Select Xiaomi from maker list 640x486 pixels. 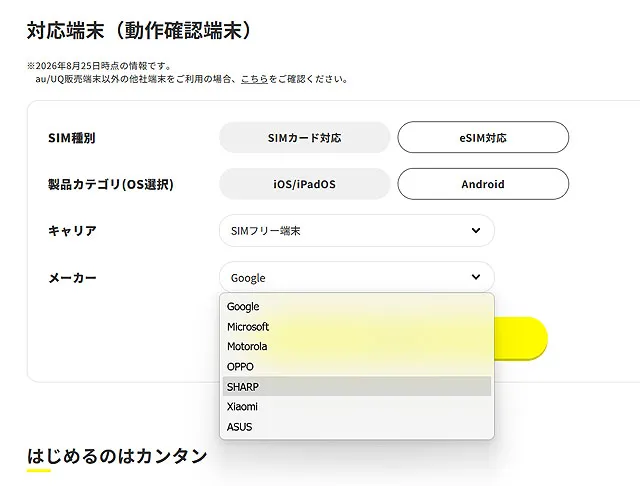pyautogui.click(x=357, y=406)
